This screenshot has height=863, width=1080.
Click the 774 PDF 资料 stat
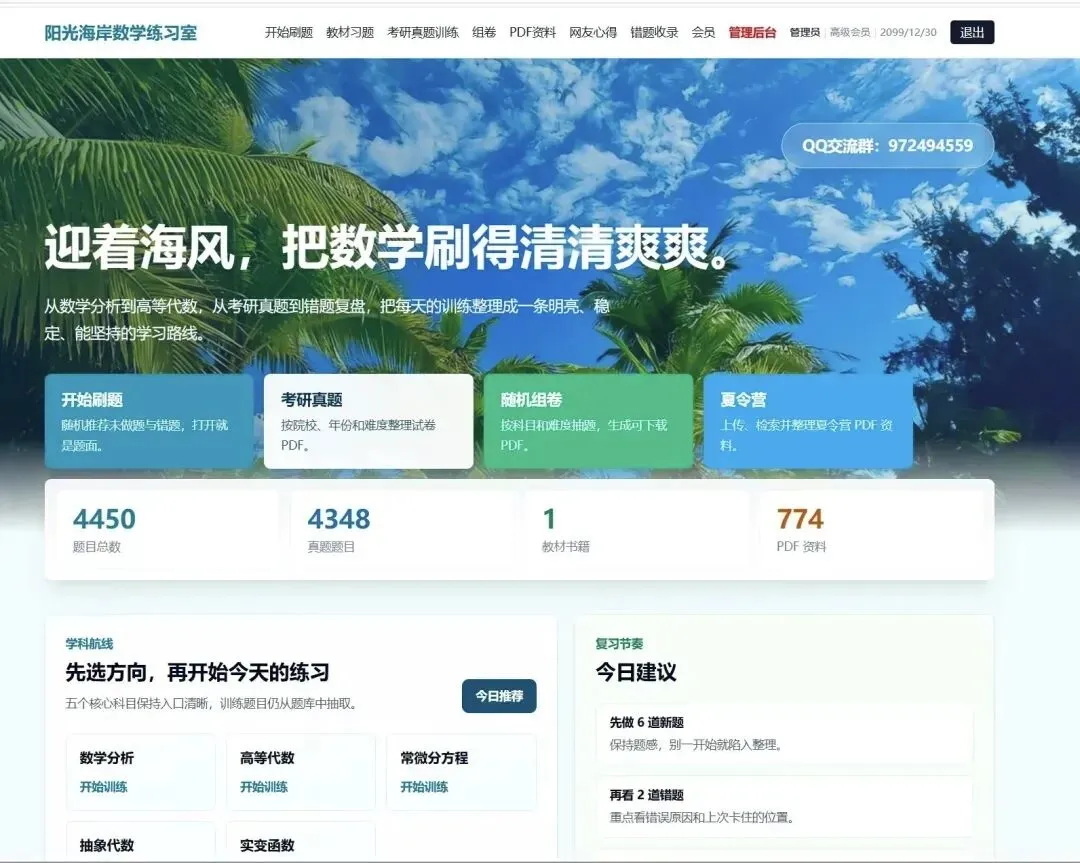coord(871,529)
